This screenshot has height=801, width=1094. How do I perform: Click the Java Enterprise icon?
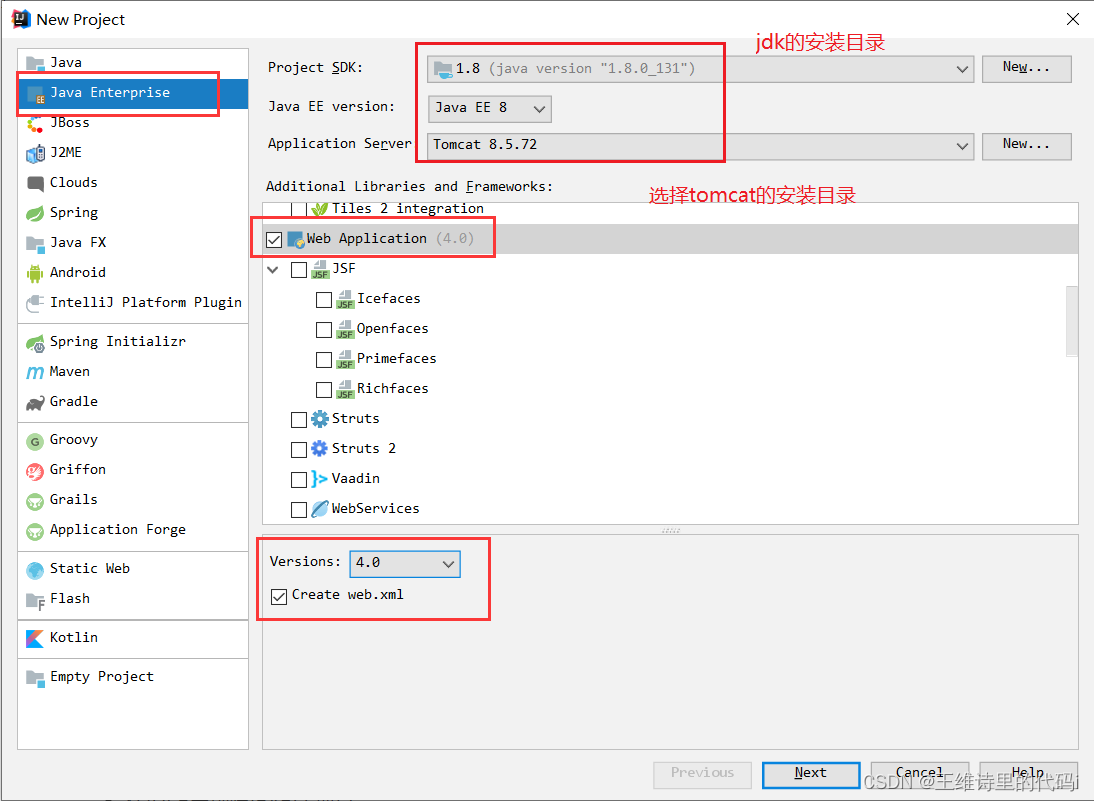click(35, 93)
